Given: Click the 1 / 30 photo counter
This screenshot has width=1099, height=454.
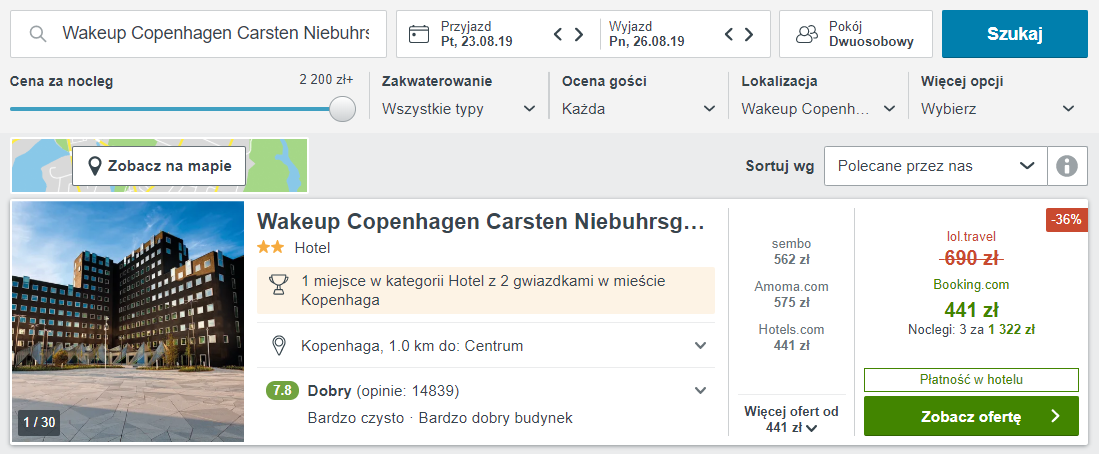Looking at the screenshot, I should tap(39, 422).
